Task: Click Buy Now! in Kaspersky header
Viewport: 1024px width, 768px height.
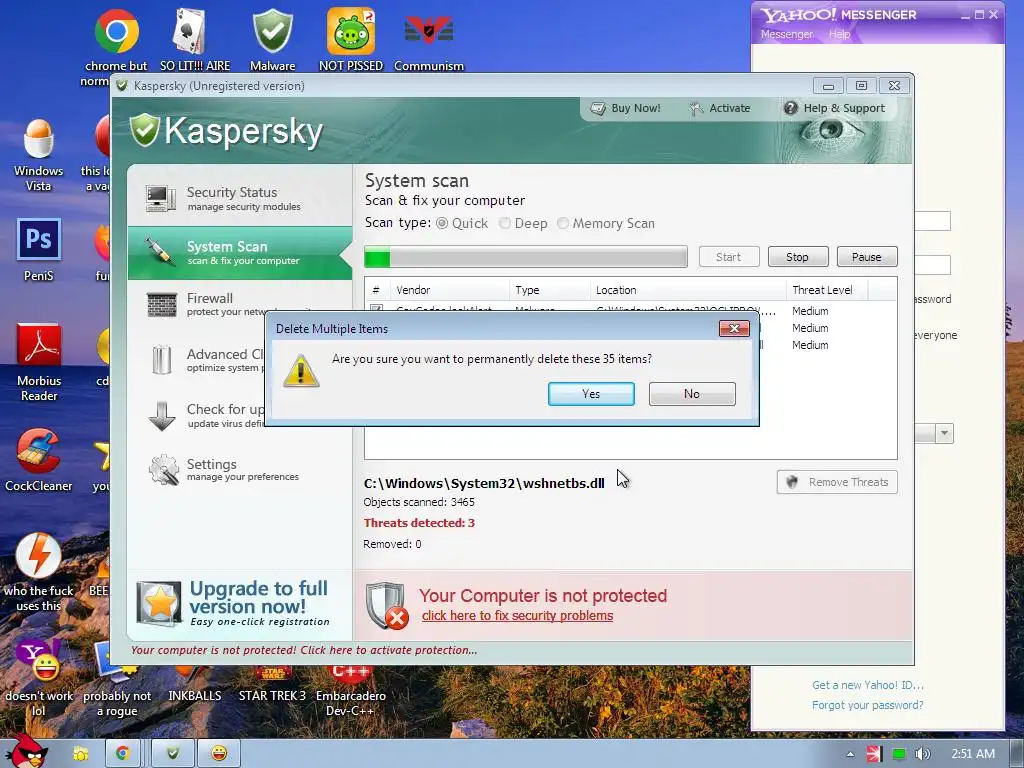Action: pyautogui.click(x=626, y=108)
